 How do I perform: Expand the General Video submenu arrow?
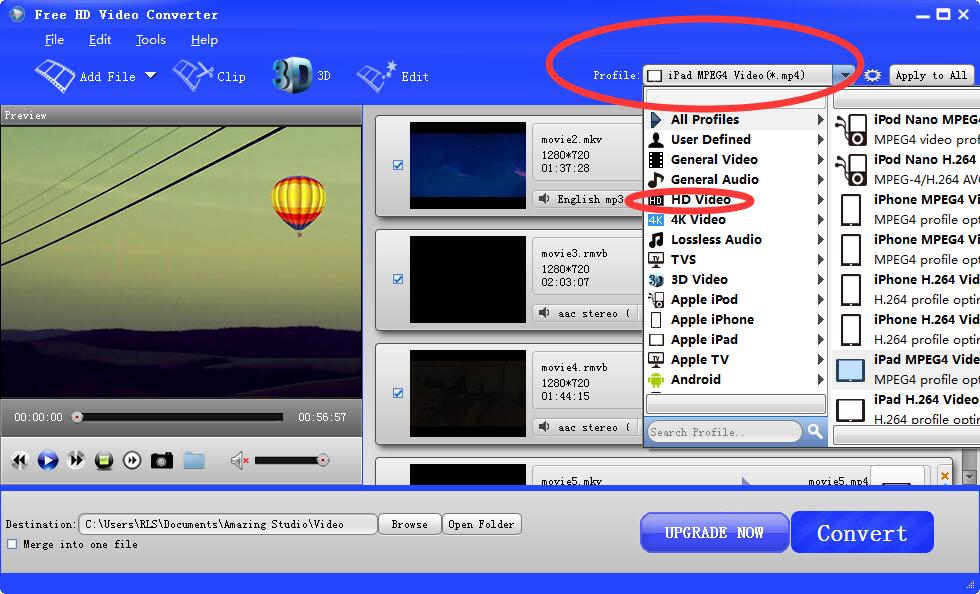pyautogui.click(x=820, y=159)
